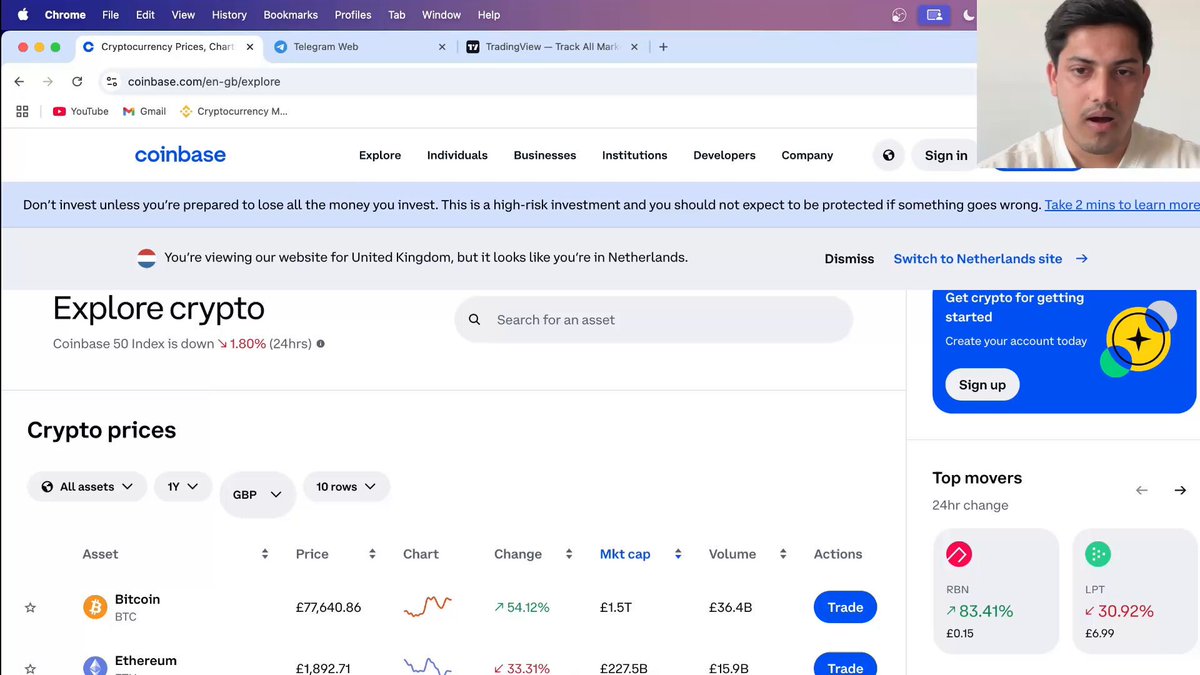Click Switch to Netherlands site link
1200x675 pixels.
[x=990, y=259]
